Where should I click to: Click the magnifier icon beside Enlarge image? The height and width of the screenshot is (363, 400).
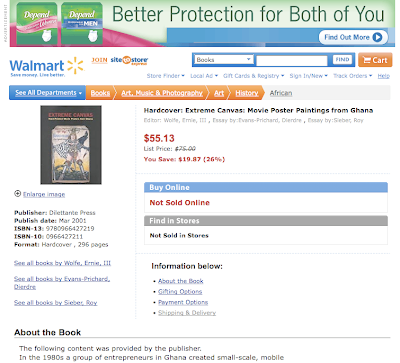[18, 194]
